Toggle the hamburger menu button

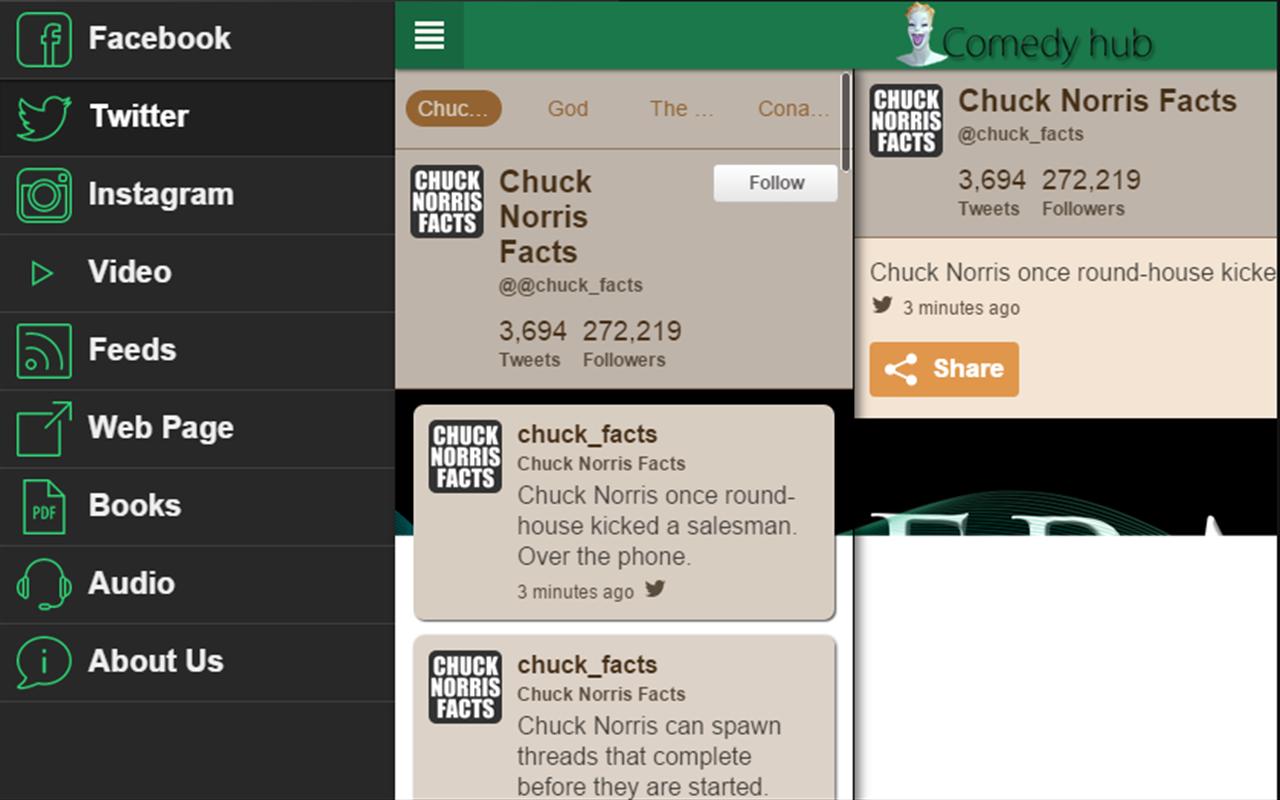pyautogui.click(x=429, y=36)
